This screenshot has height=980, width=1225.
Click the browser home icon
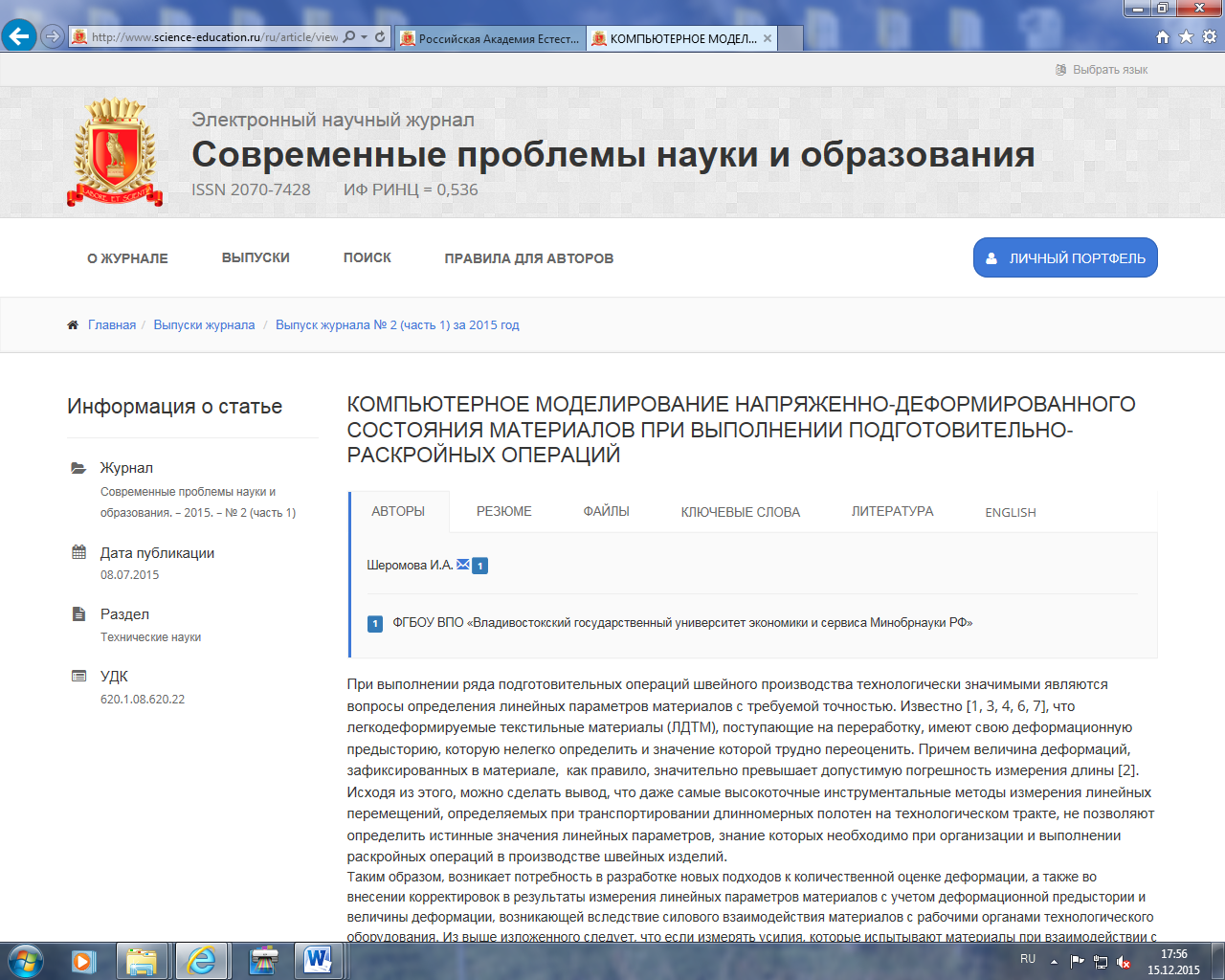1163,37
